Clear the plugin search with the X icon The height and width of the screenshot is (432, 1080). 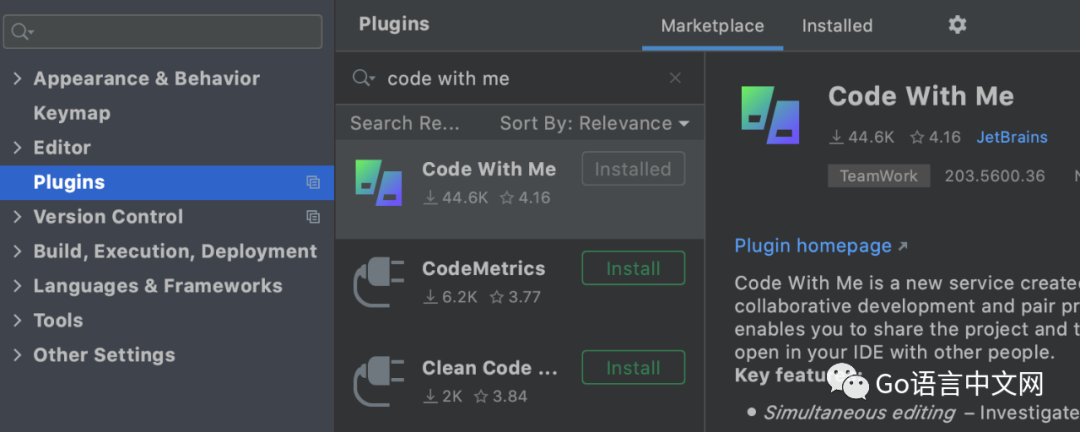(675, 78)
